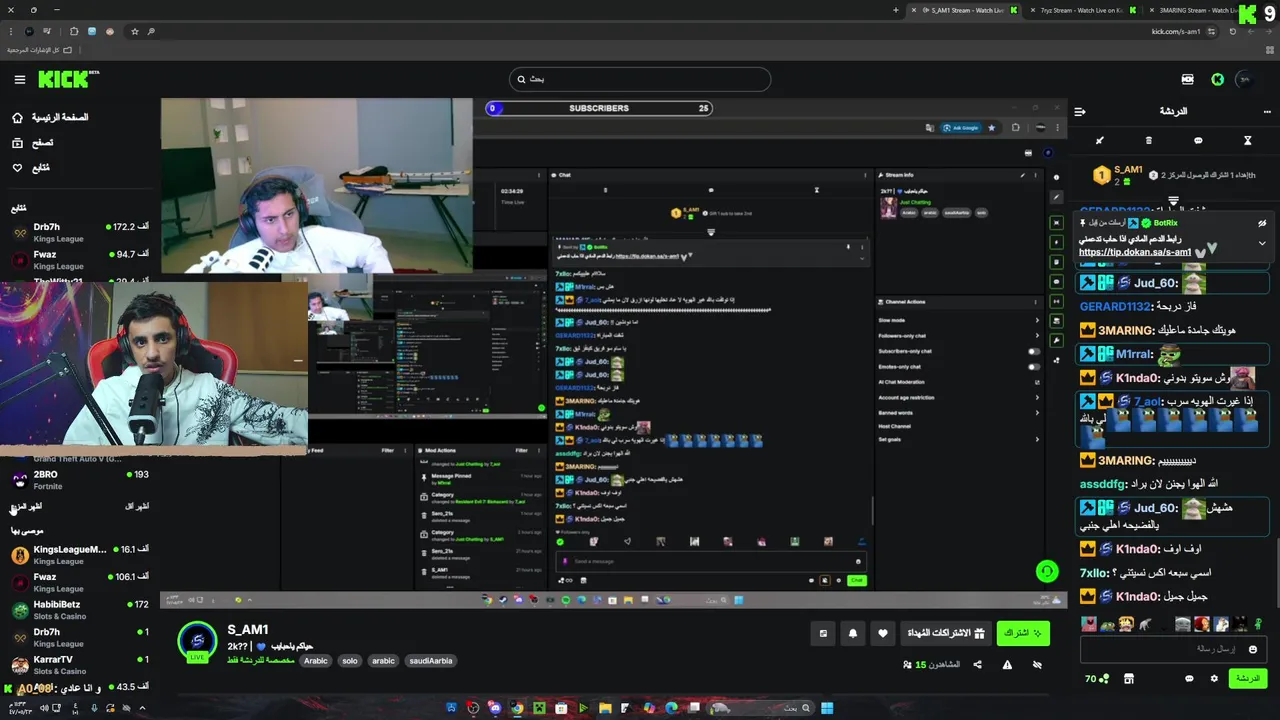Click the chat bubble icon beside gear
This screenshot has height=720, width=1280.
[1189, 678]
